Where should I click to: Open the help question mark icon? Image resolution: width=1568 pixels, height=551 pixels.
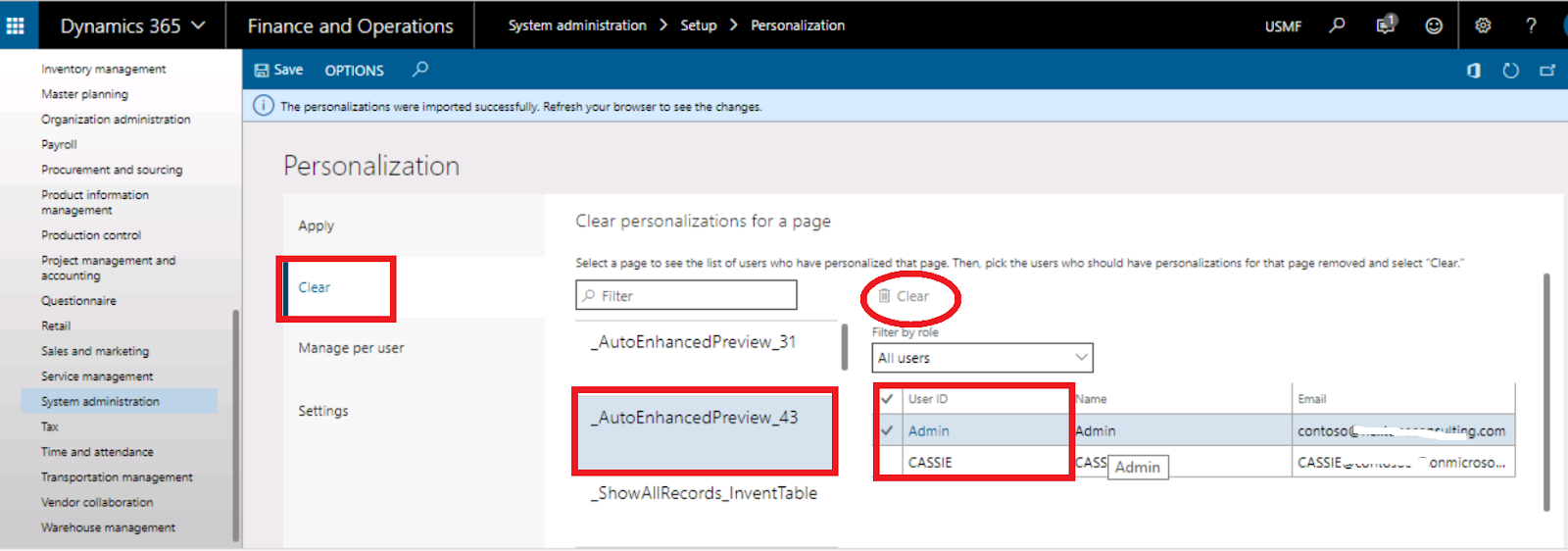click(x=1531, y=25)
